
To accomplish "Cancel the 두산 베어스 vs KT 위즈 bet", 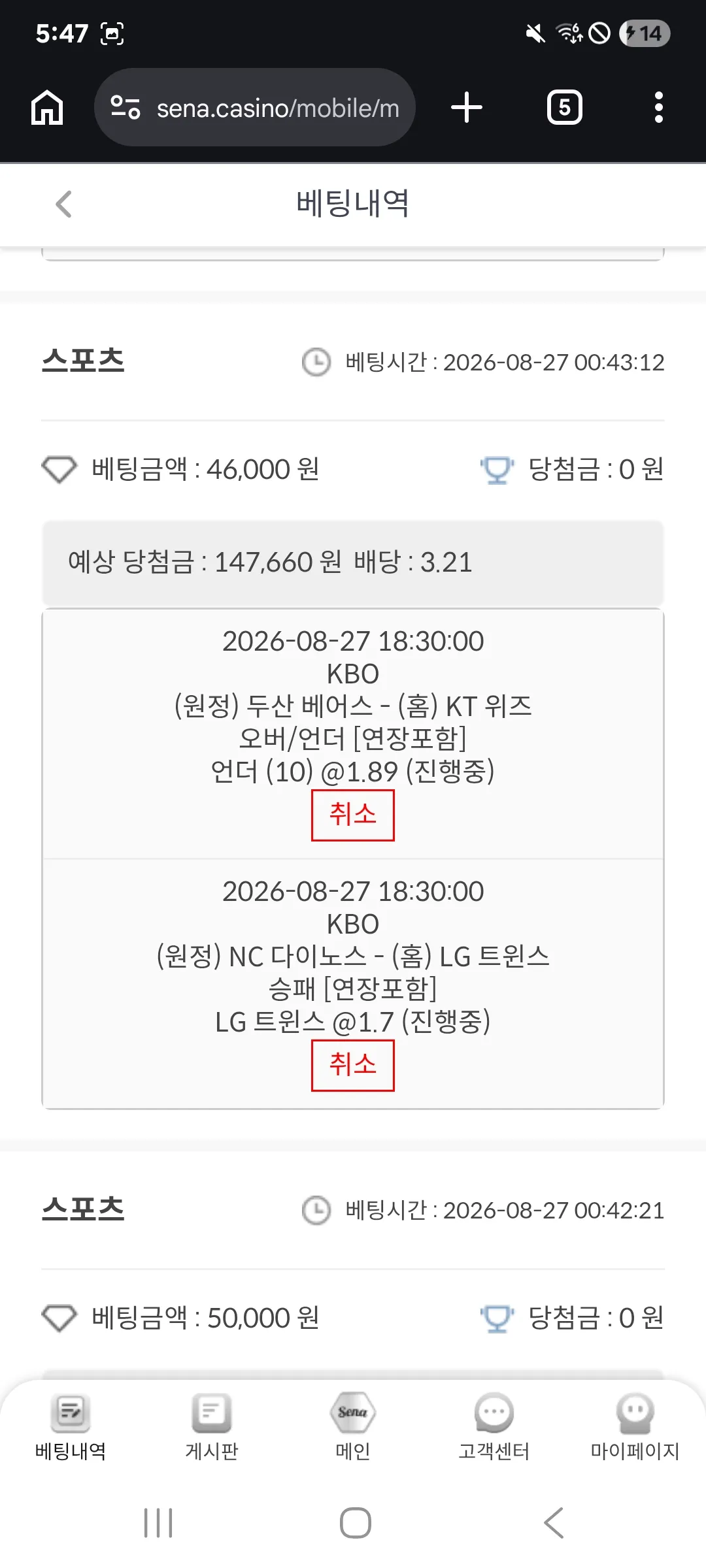I will point(353,815).
